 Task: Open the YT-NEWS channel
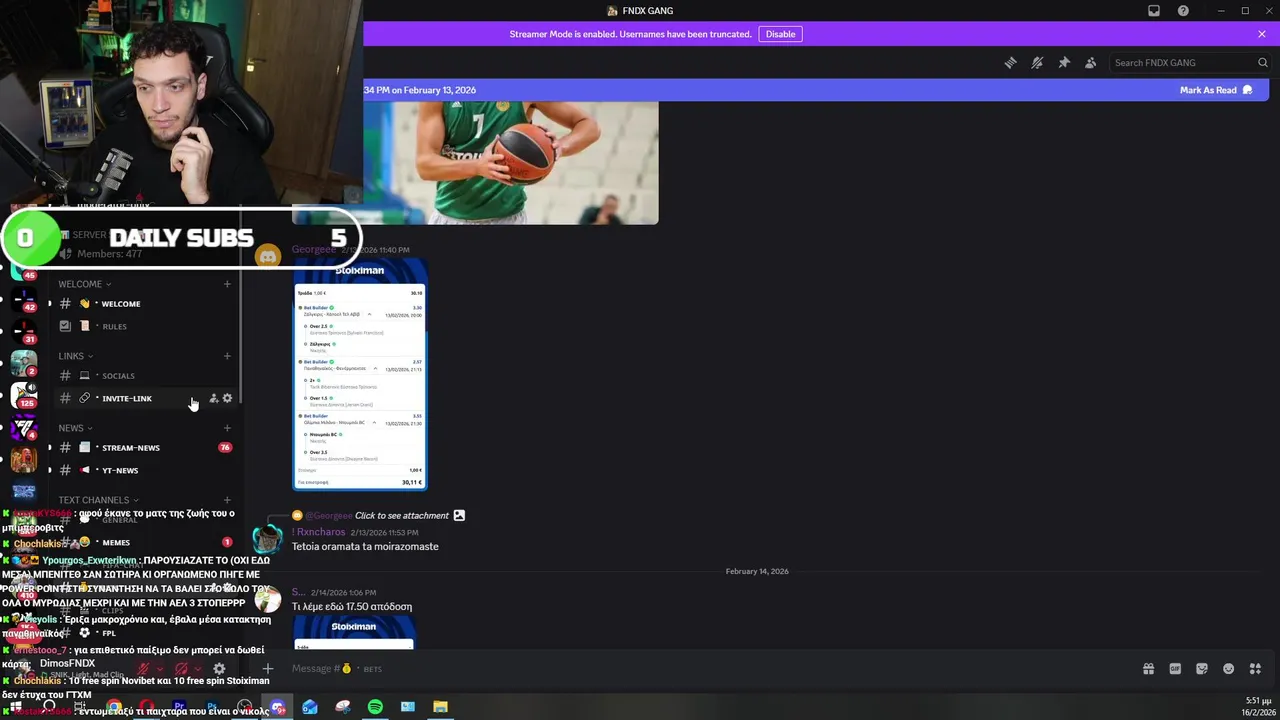tap(144, 470)
